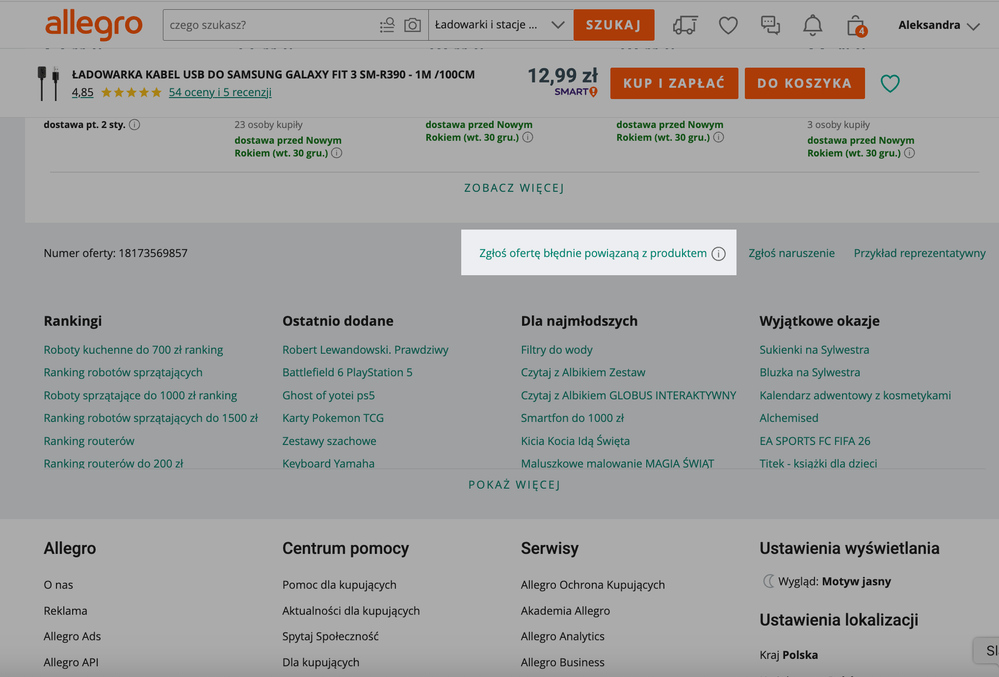Open the messages chat icon
The width and height of the screenshot is (999, 677).
[770, 25]
